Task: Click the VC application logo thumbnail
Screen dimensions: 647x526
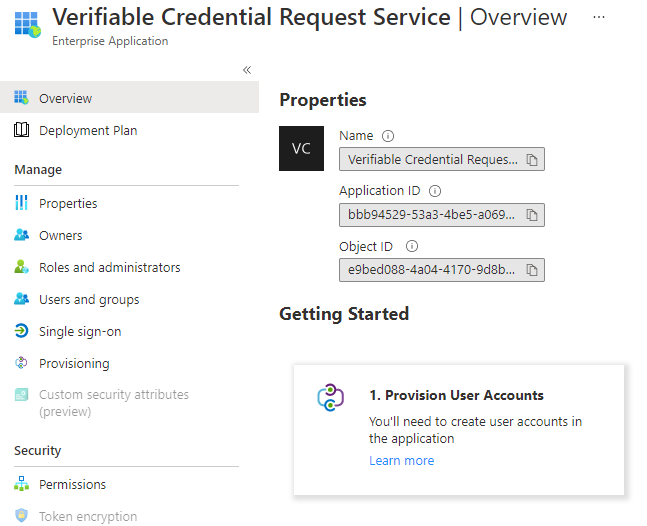Action: point(301,149)
